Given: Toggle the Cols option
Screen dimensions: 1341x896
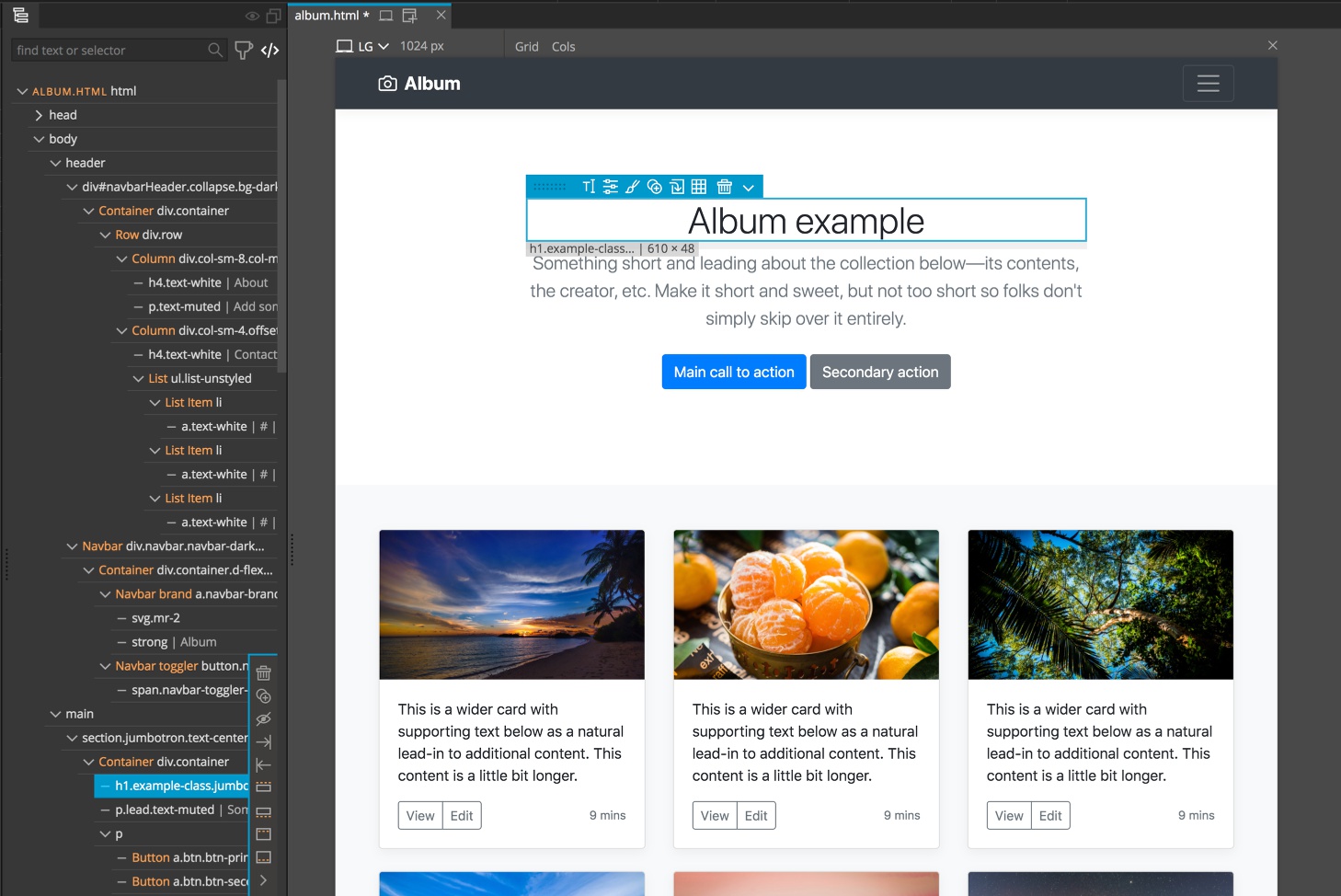Looking at the screenshot, I should pos(564,46).
